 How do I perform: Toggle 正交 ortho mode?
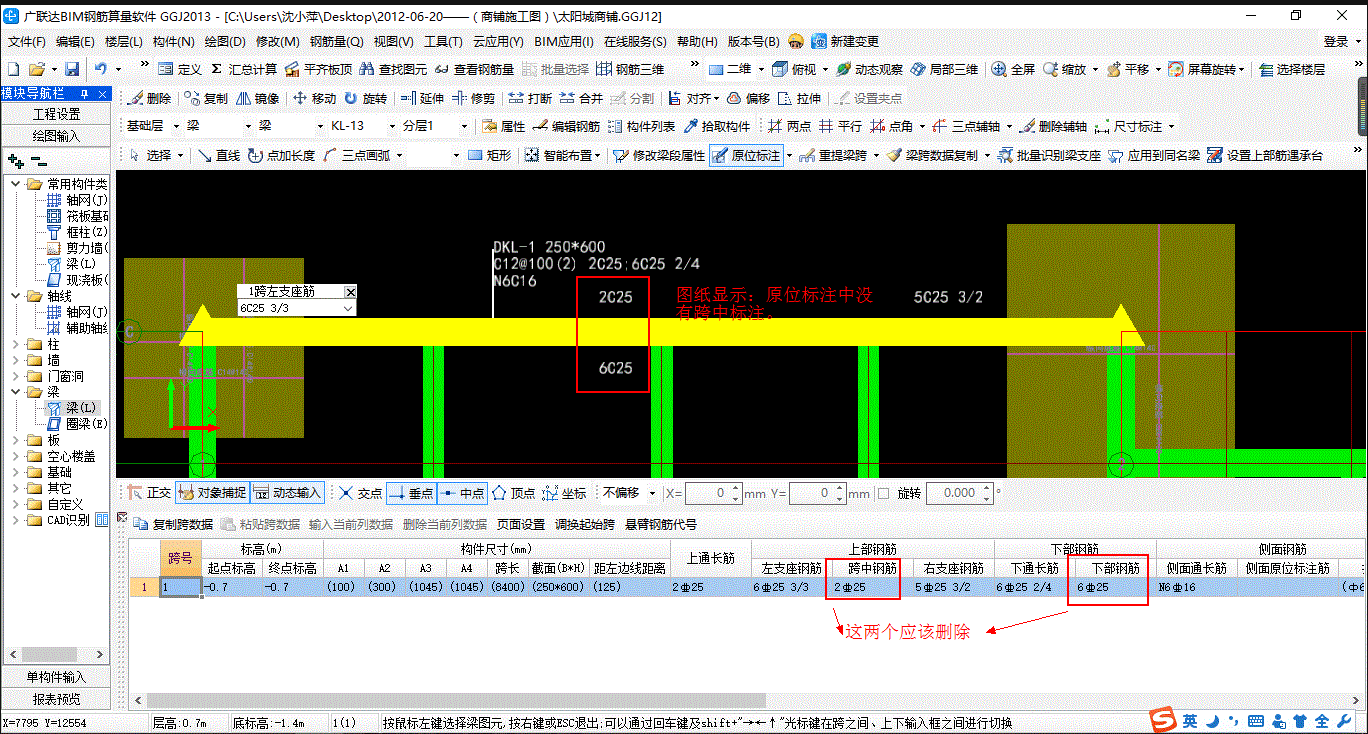(x=149, y=493)
